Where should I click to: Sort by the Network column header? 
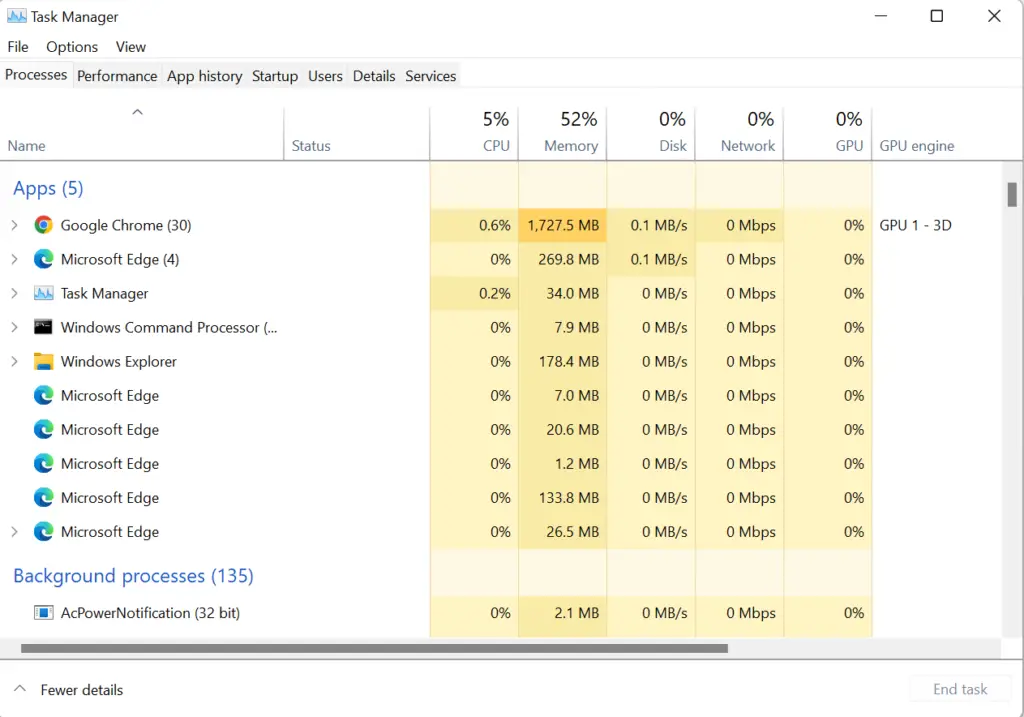coord(739,134)
